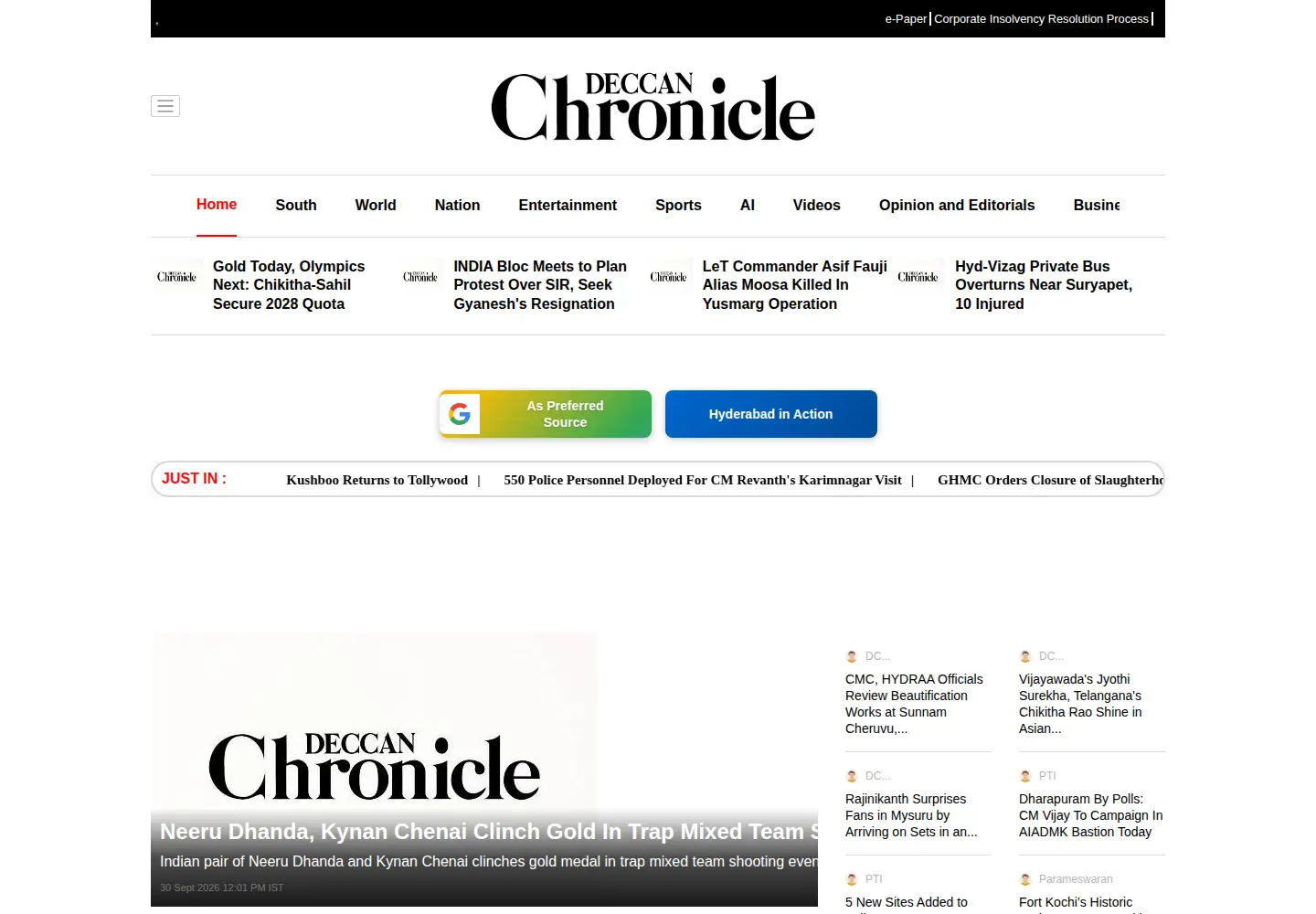Click author avatar above Vijayawada's Jyothi Surekha story
The height and width of the screenshot is (914, 1316).
pos(1025,656)
